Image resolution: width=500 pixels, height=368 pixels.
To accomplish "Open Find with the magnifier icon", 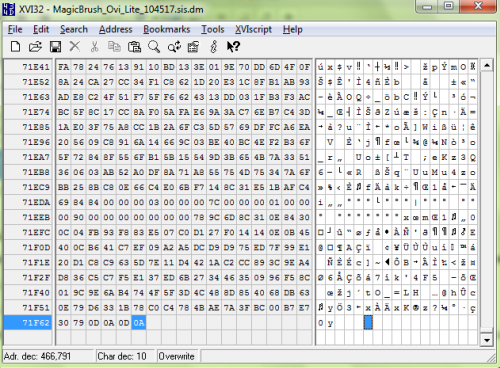I will tap(154, 47).
